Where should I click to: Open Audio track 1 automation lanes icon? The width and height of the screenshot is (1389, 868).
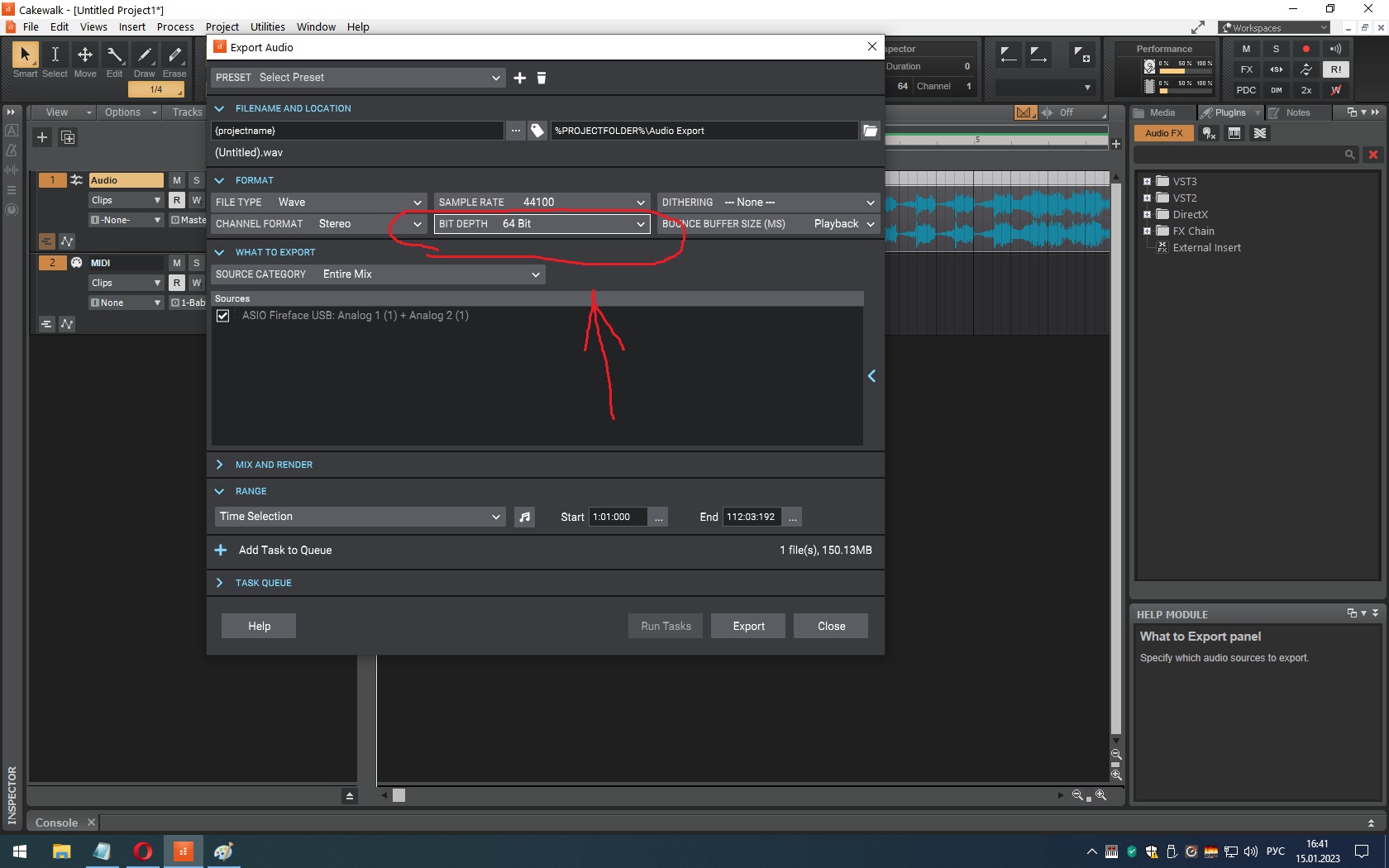click(x=67, y=241)
